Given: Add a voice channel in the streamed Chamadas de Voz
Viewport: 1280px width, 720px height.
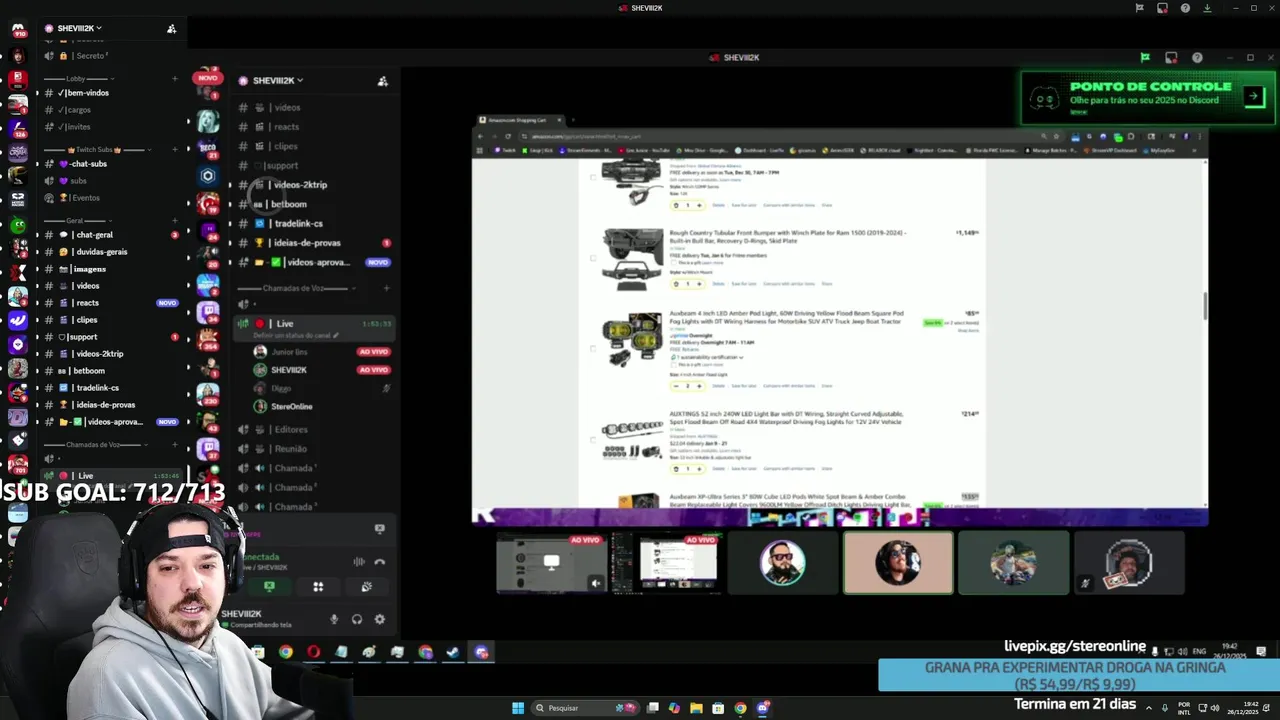Looking at the screenshot, I should tap(387, 288).
